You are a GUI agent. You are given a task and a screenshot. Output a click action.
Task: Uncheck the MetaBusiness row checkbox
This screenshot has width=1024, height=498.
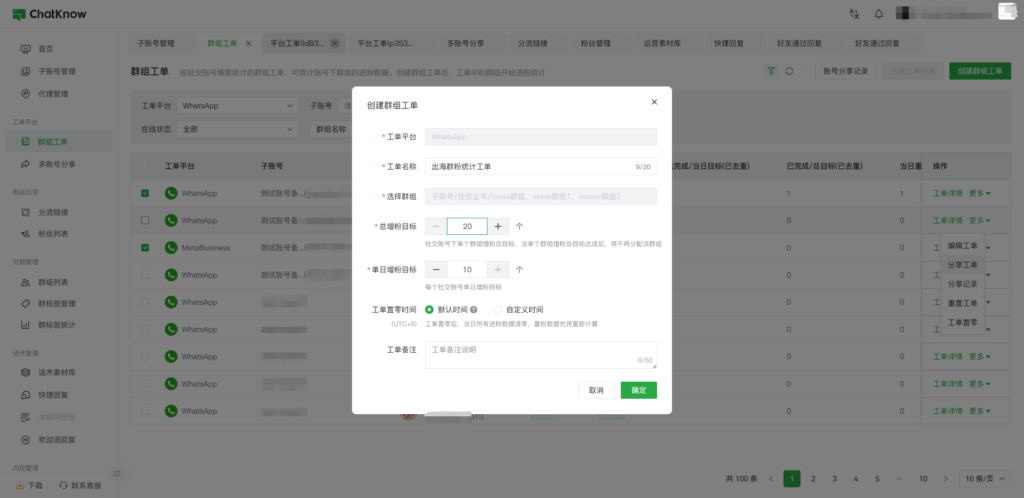click(x=145, y=248)
